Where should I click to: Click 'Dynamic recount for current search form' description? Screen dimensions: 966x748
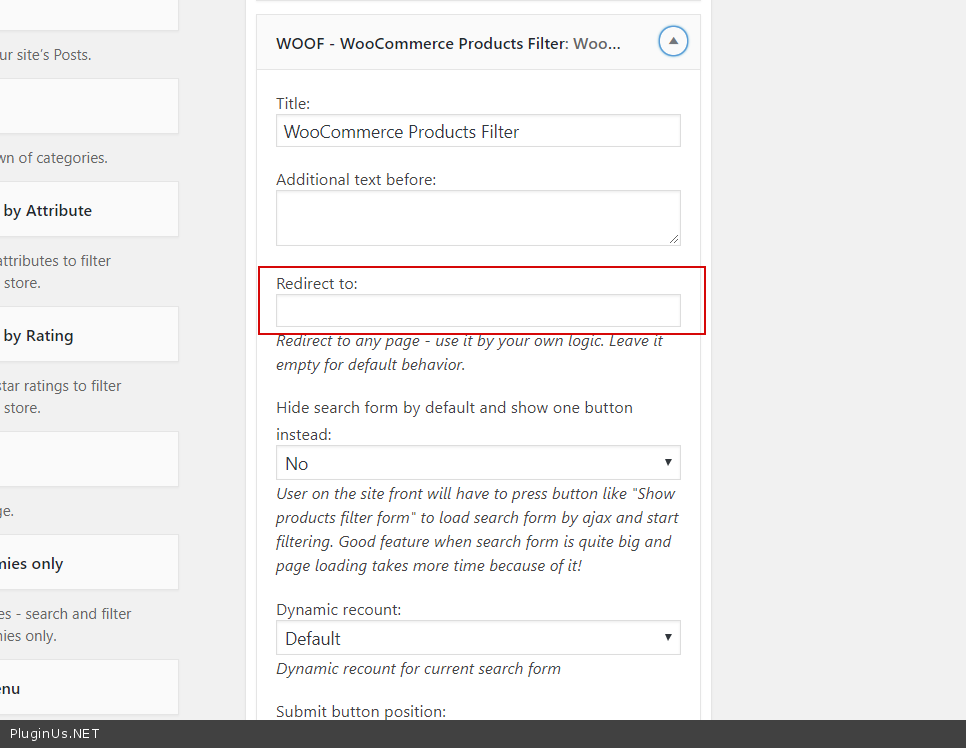pyautogui.click(x=418, y=669)
